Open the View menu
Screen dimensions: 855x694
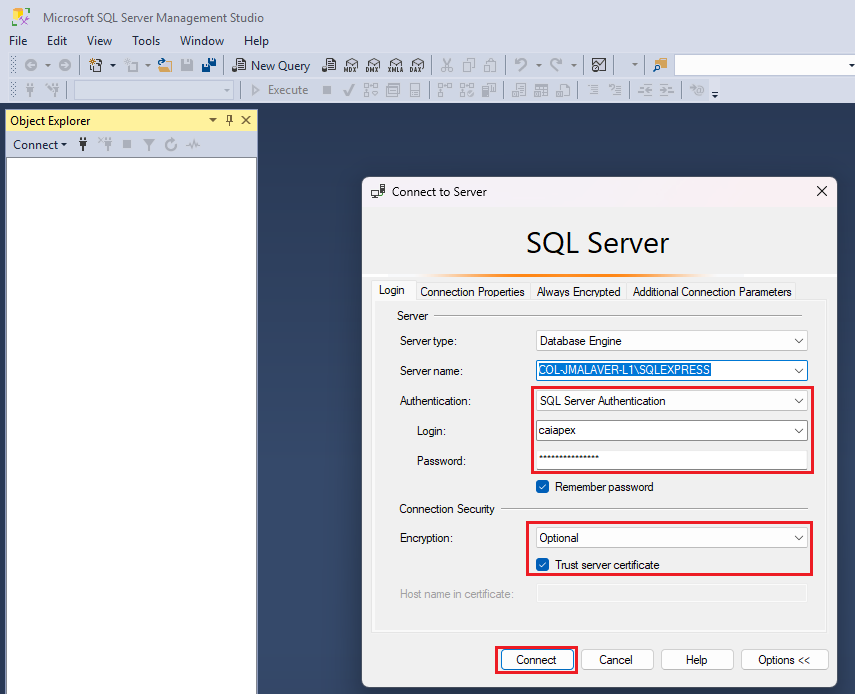click(x=99, y=41)
